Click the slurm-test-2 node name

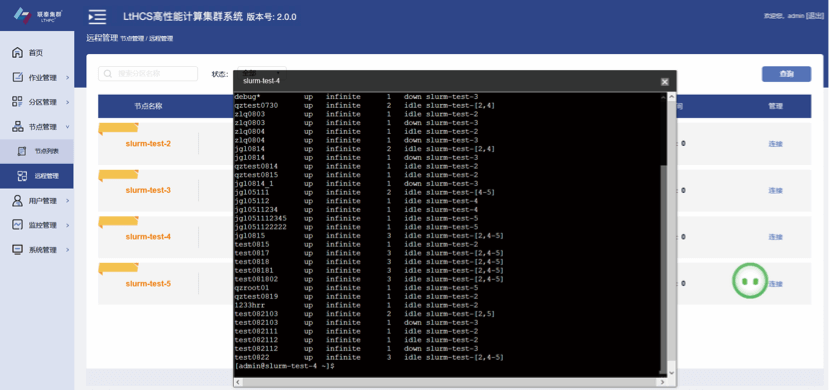click(x=148, y=144)
